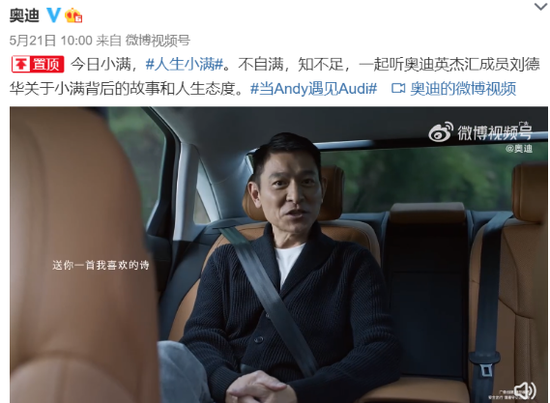Screen dimensions: 550x403
Task: Click the blue V verified badge
Action: point(54,15)
